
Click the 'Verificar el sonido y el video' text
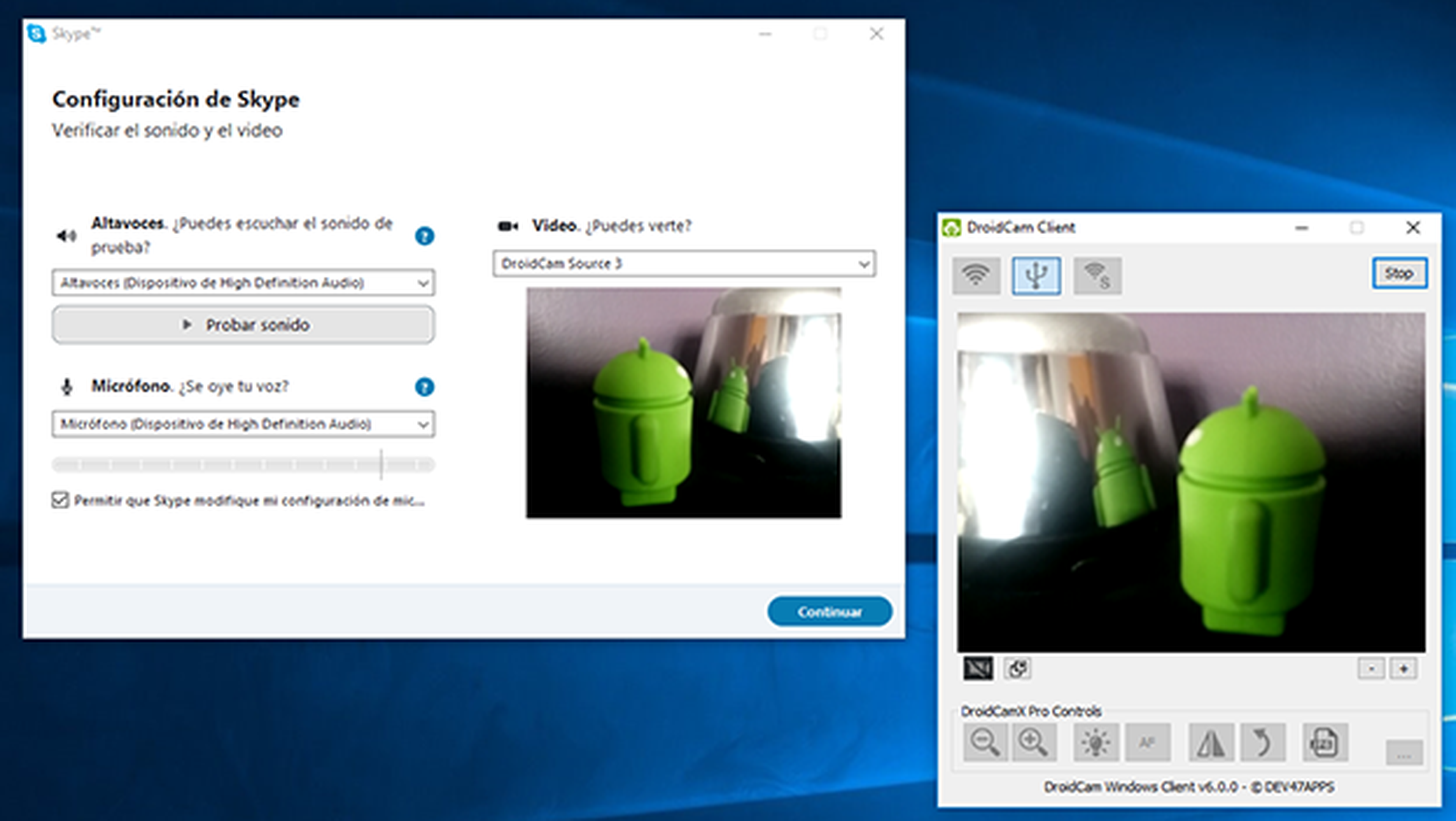(x=167, y=130)
